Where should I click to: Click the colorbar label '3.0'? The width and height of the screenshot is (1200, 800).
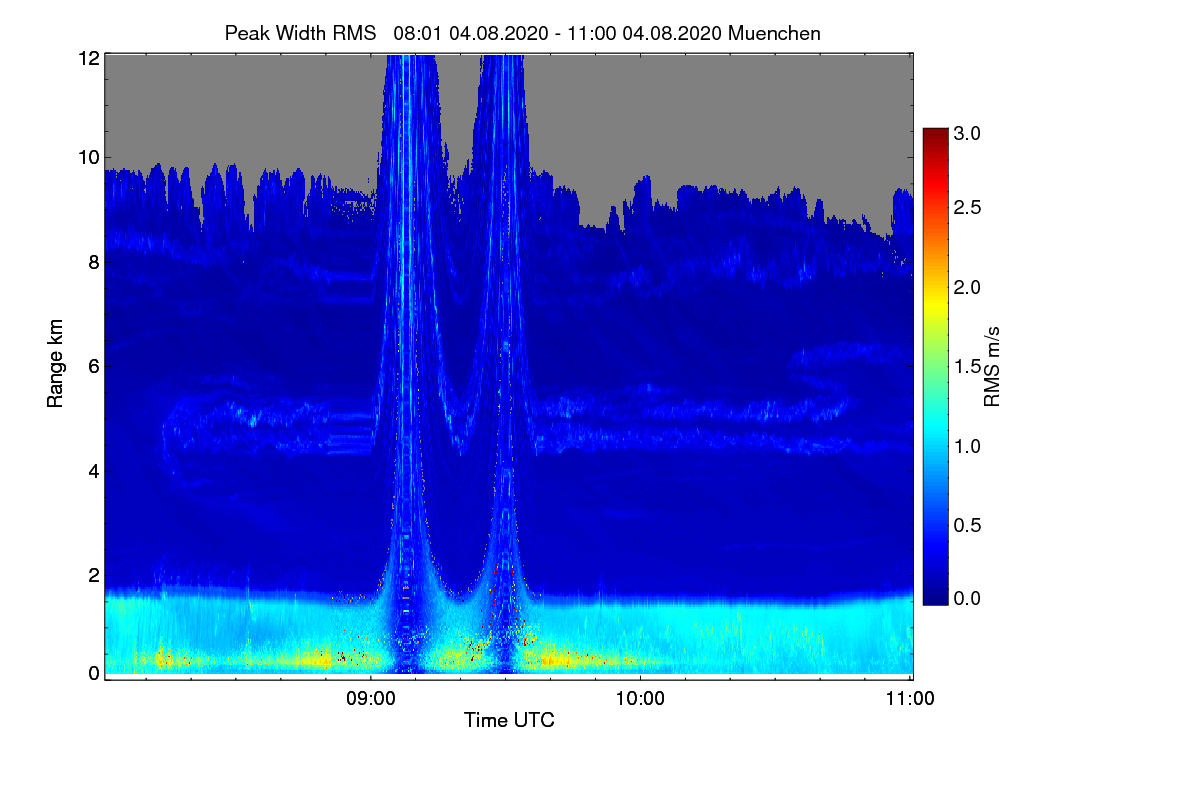[x=967, y=133]
